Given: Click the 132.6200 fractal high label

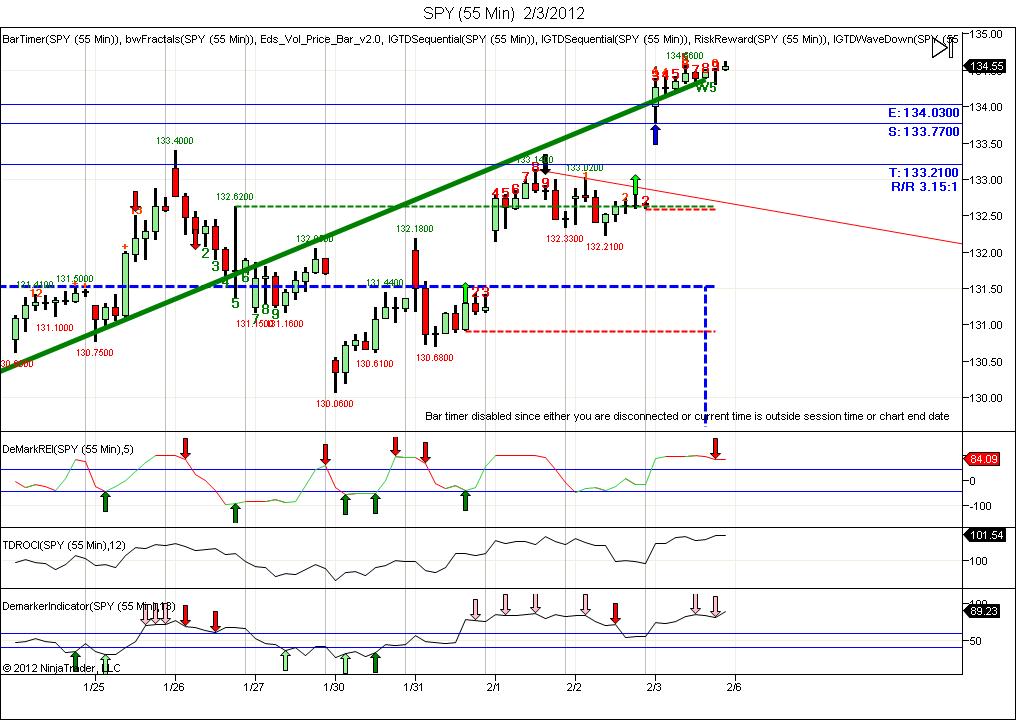Looking at the screenshot, I should pyautogui.click(x=235, y=196).
